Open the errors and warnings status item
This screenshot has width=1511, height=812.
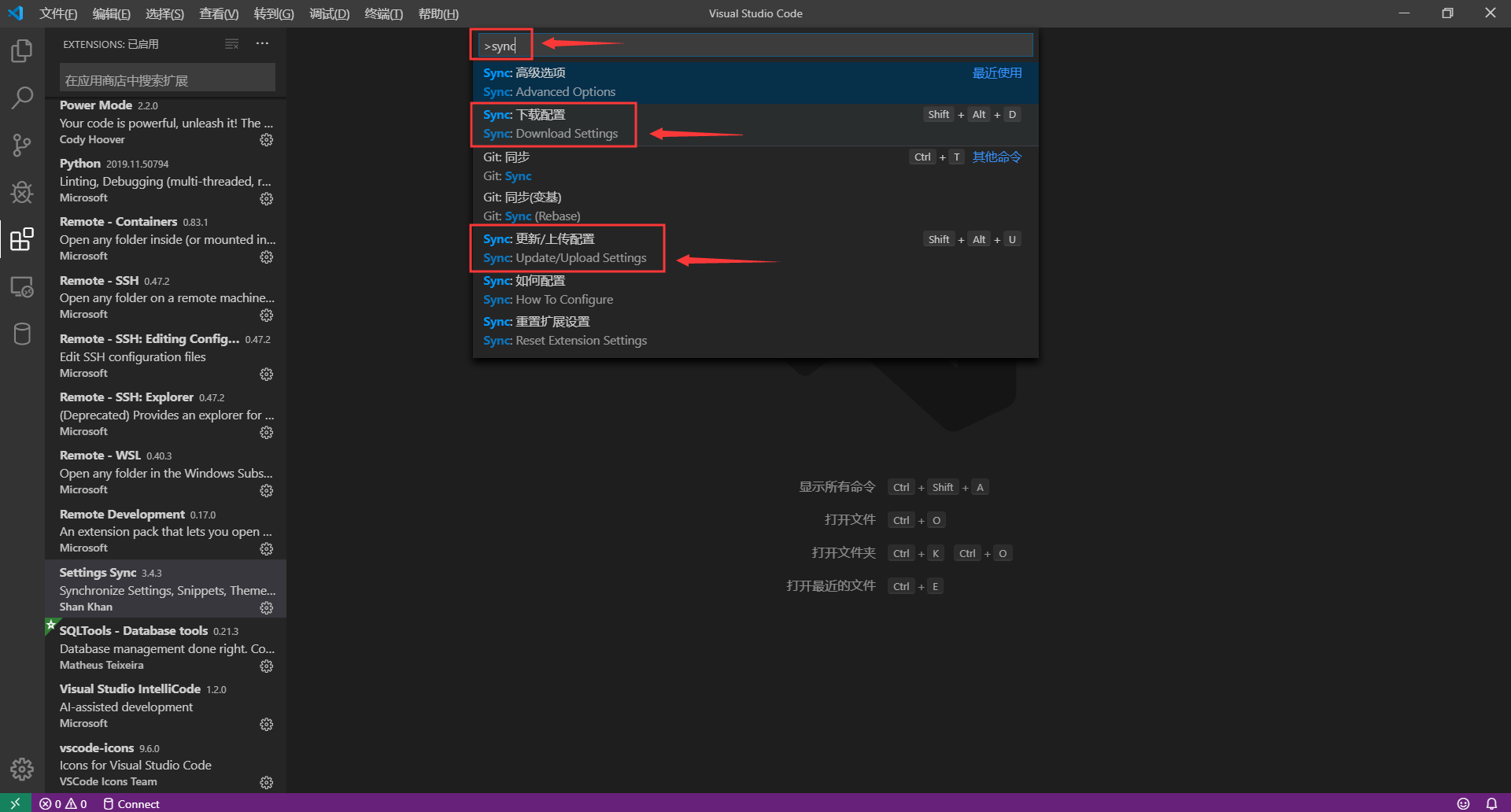click(x=63, y=803)
